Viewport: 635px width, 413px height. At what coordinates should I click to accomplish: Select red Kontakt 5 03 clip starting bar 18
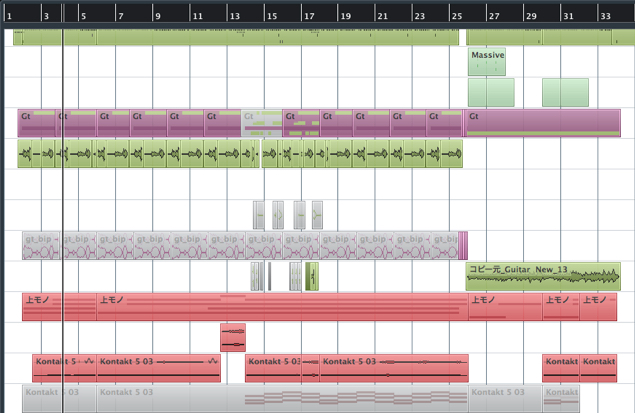394,368
